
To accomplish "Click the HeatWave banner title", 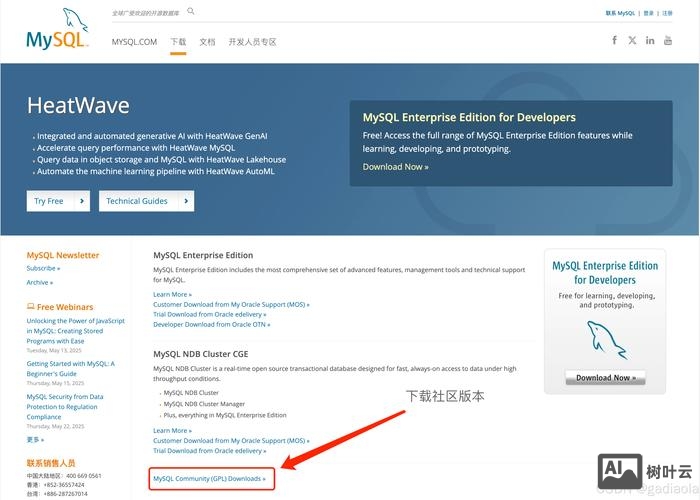I will coord(78,106).
